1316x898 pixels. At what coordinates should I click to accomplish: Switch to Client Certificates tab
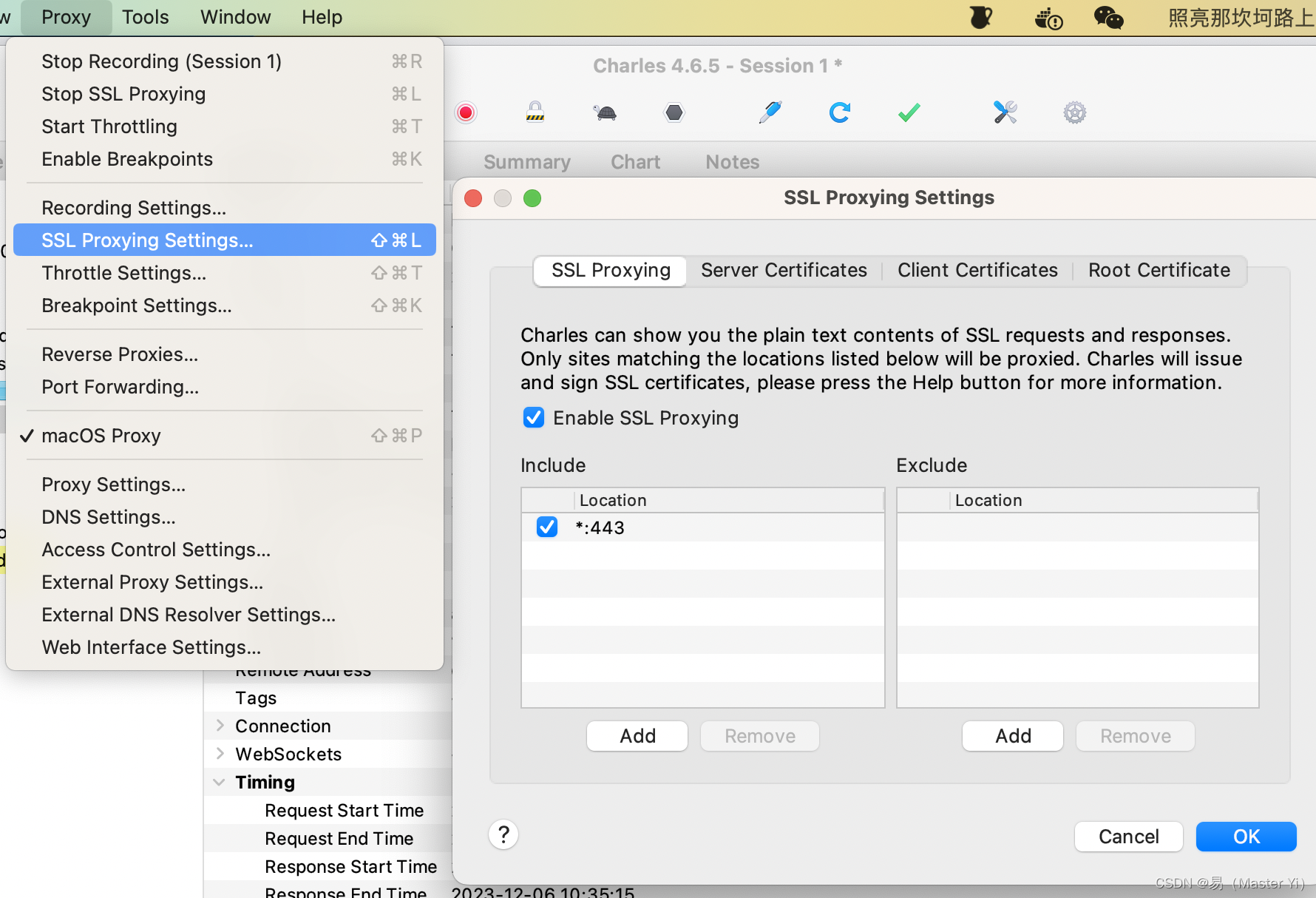click(x=977, y=270)
